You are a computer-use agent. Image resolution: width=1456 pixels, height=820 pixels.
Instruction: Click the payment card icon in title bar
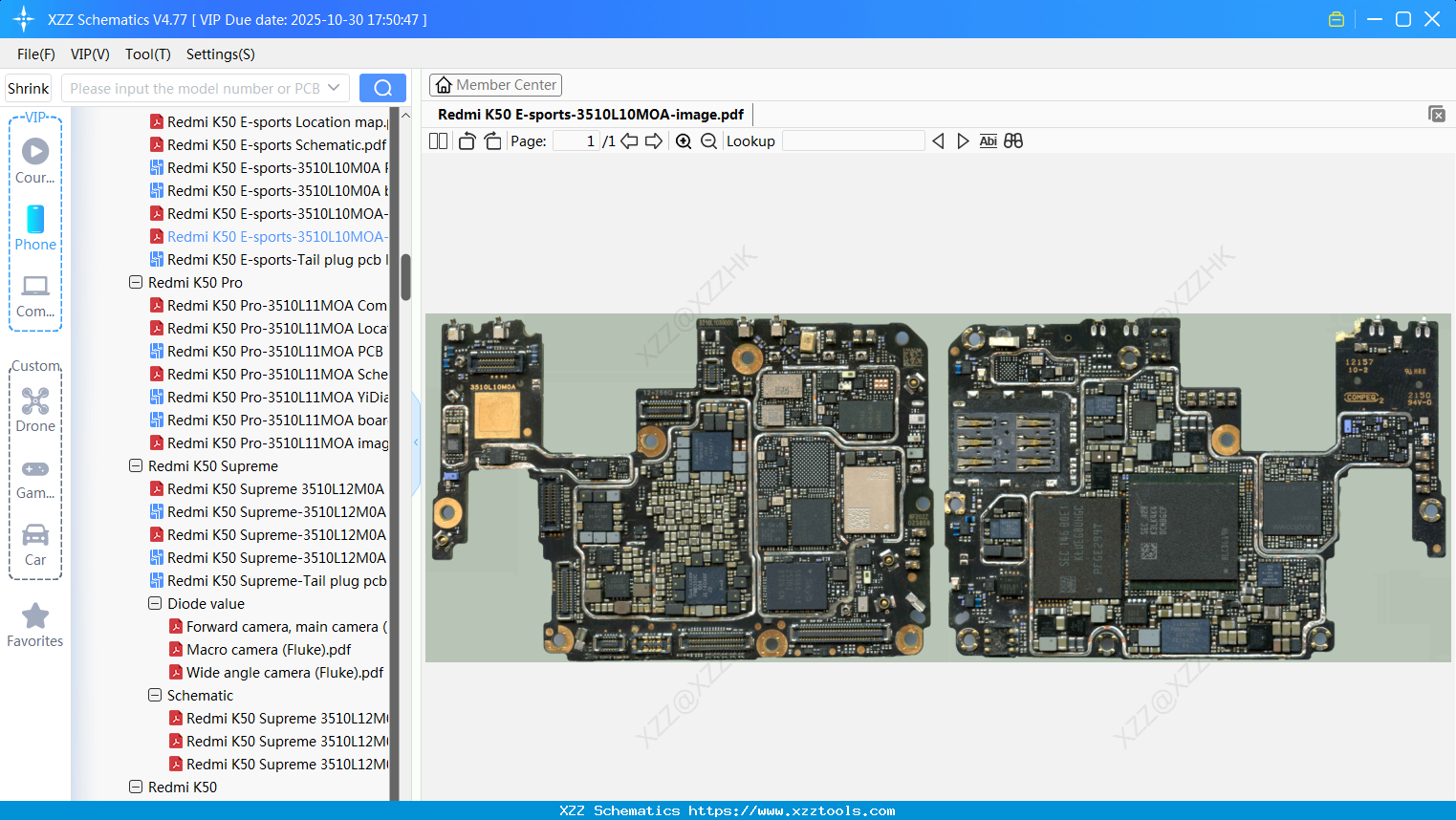click(x=1336, y=18)
